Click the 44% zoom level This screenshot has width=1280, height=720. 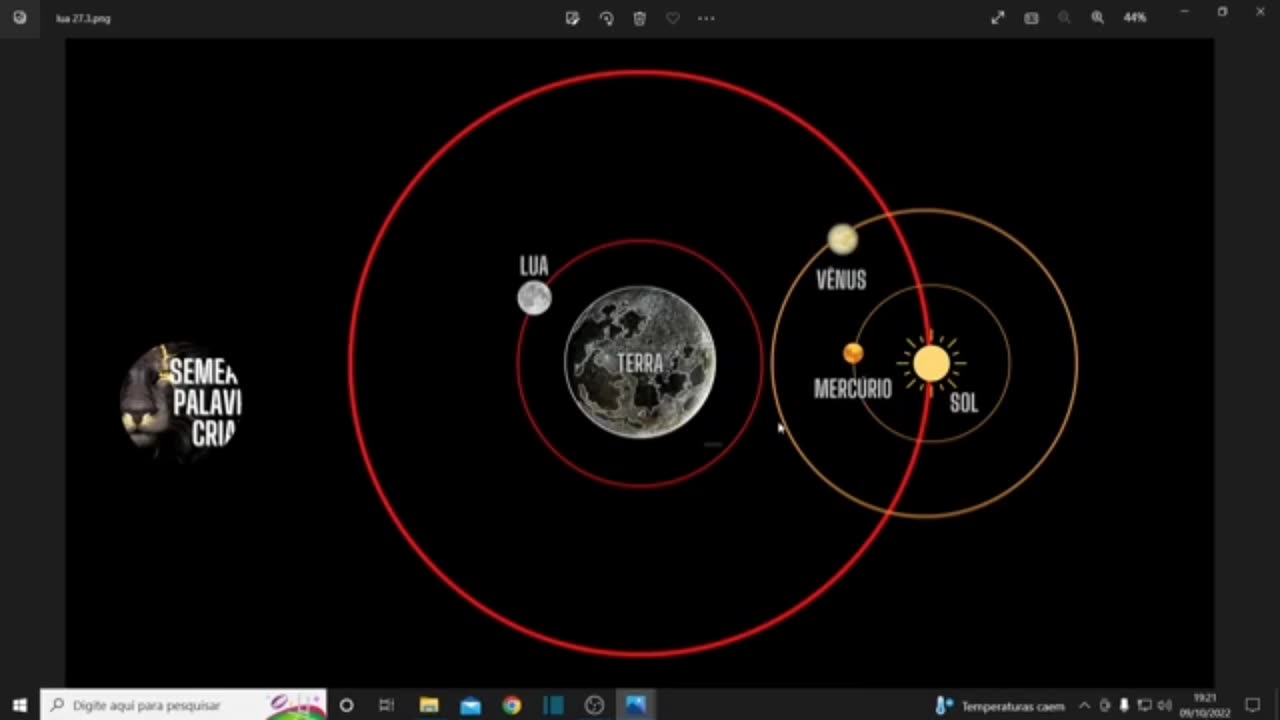[1135, 17]
